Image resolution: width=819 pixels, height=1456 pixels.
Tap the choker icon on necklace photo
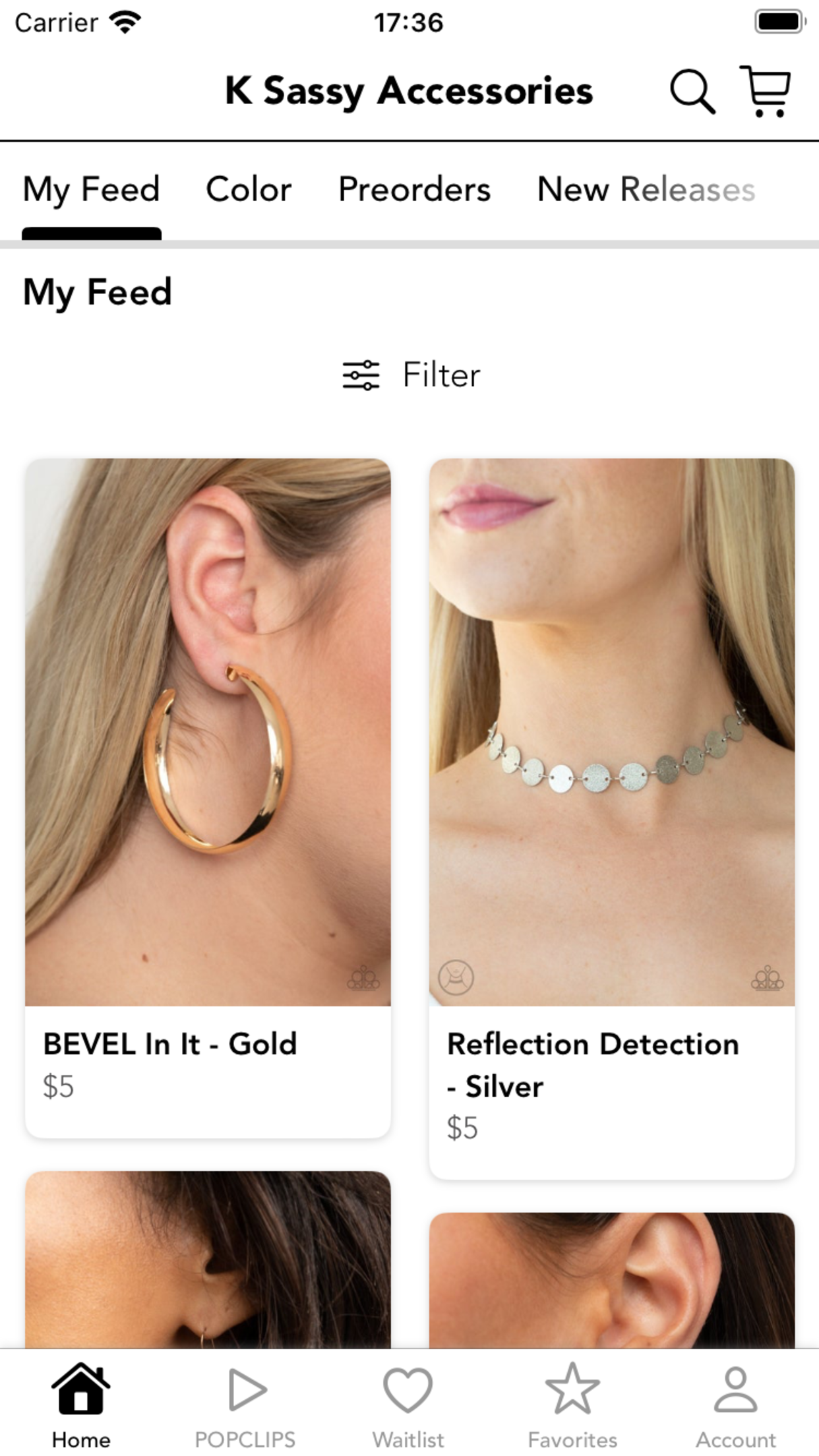pos(456,977)
